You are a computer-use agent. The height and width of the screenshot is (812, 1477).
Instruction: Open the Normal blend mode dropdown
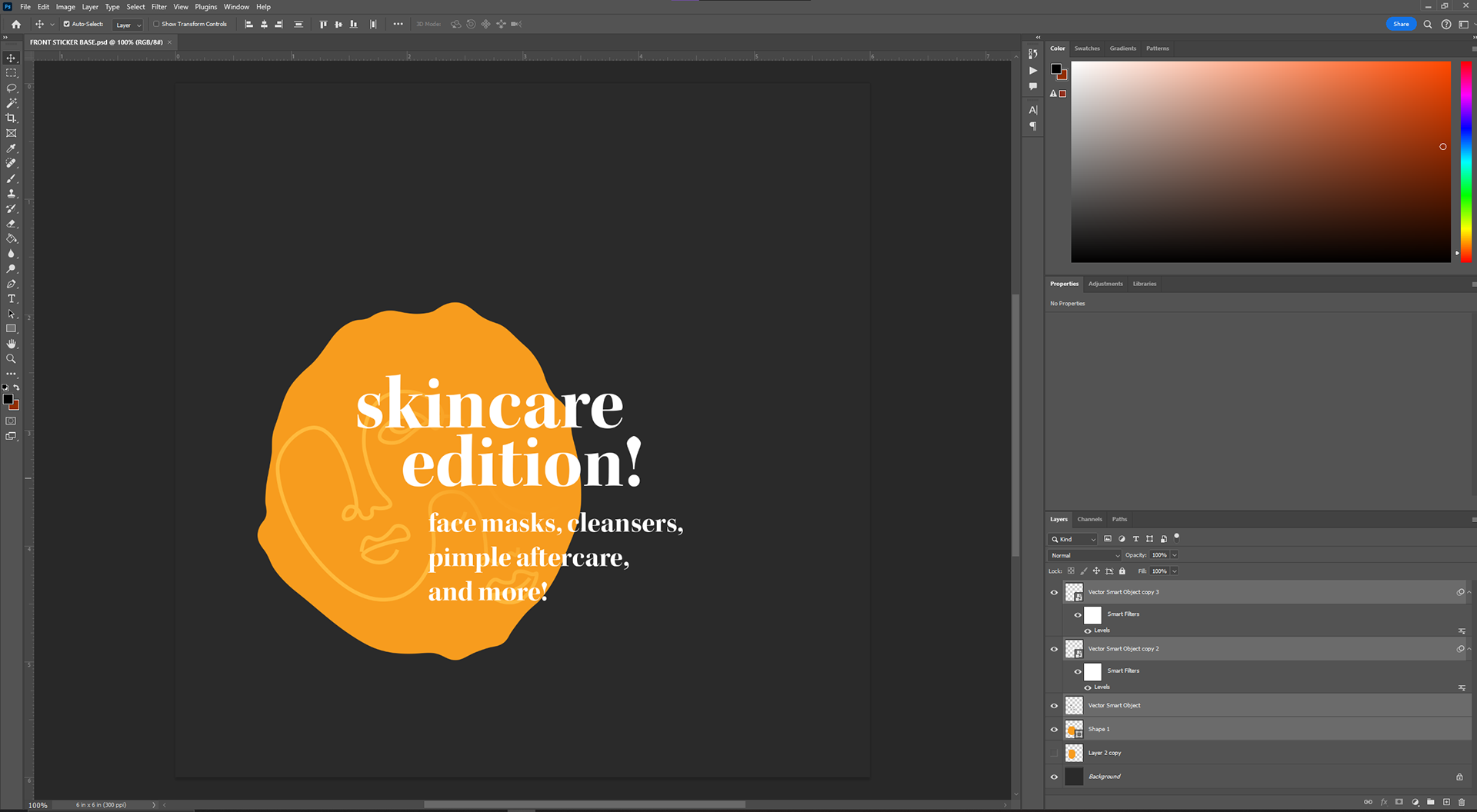pos(1085,555)
